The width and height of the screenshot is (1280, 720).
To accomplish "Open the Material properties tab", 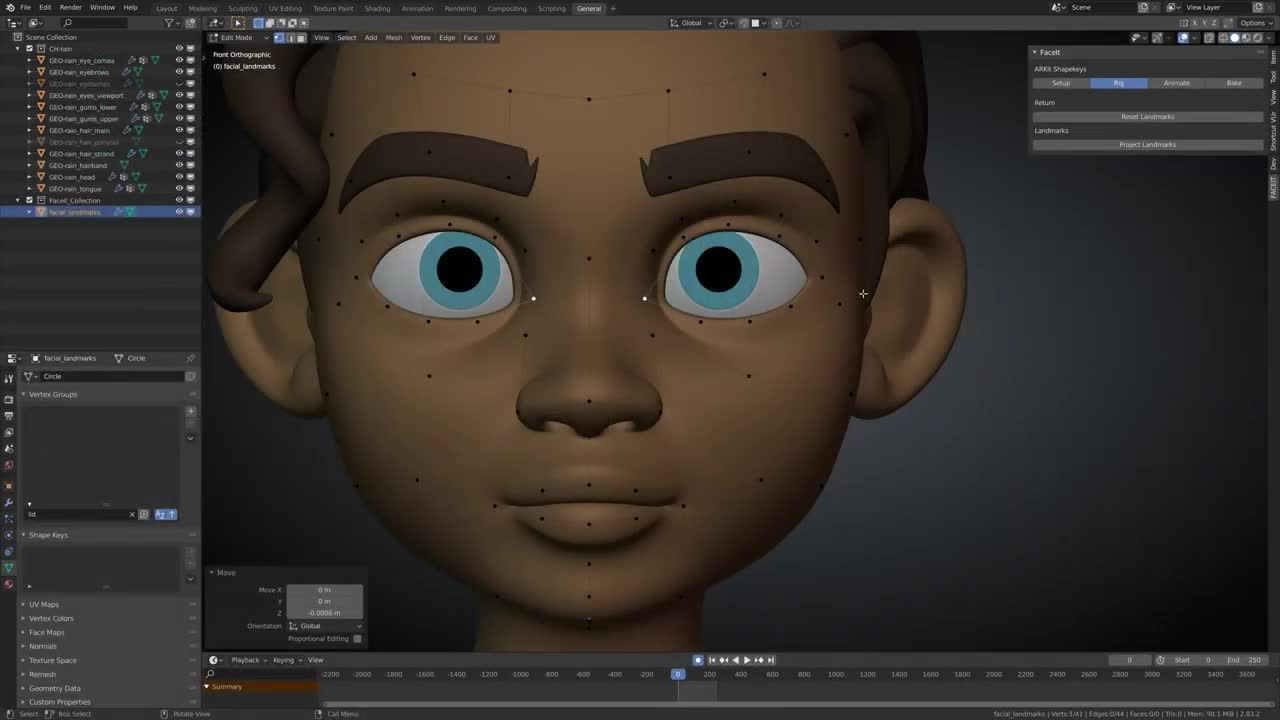I will pyautogui.click(x=9, y=584).
